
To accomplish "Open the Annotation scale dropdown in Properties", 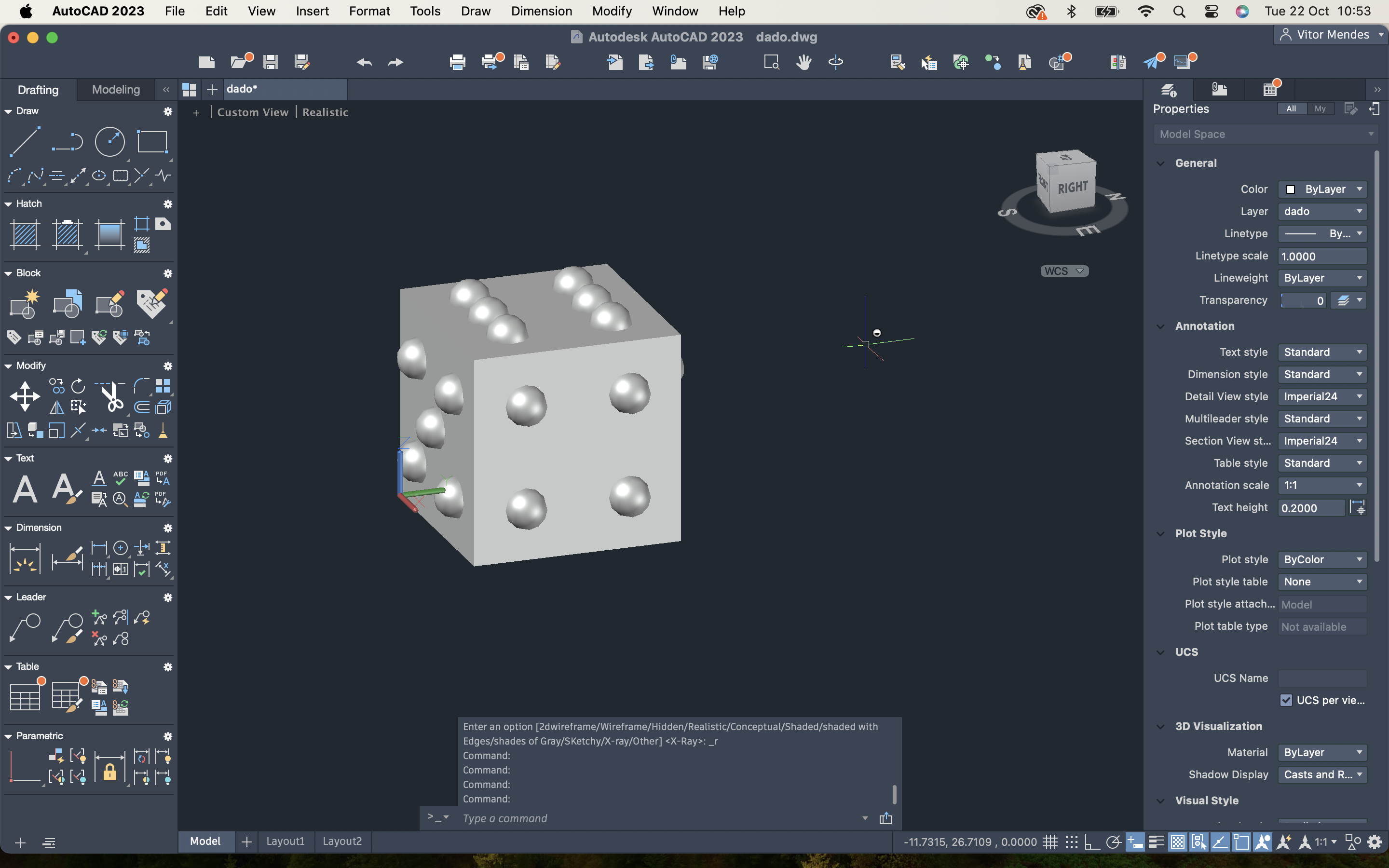I will click(x=1322, y=485).
